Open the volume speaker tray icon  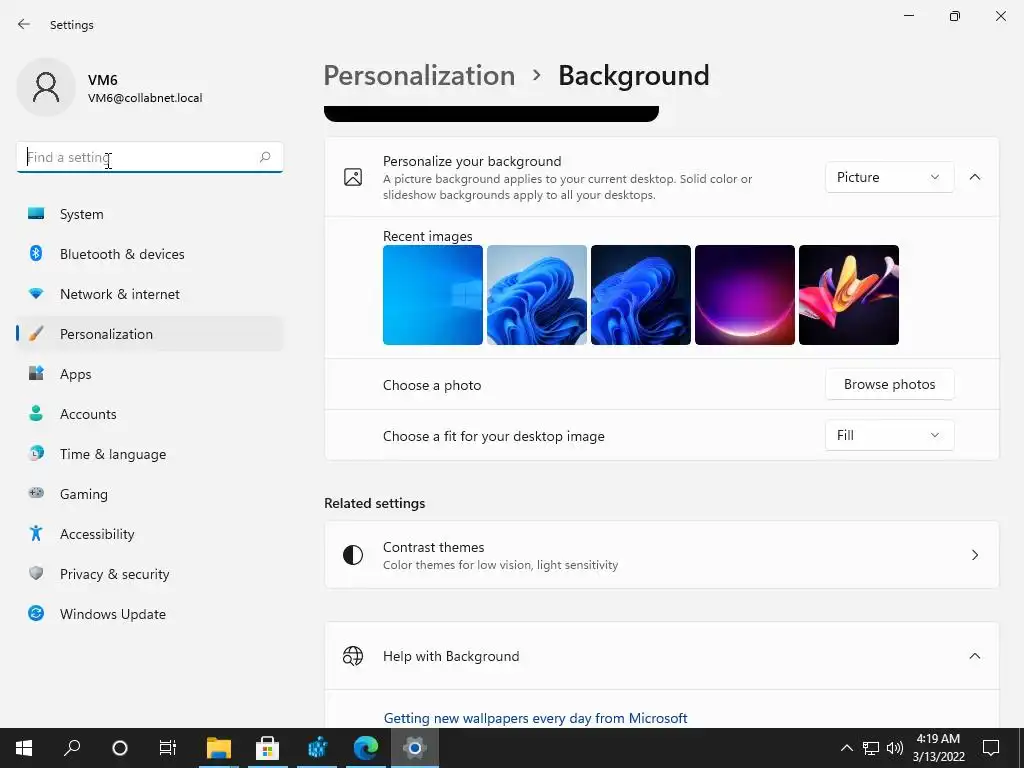click(895, 748)
